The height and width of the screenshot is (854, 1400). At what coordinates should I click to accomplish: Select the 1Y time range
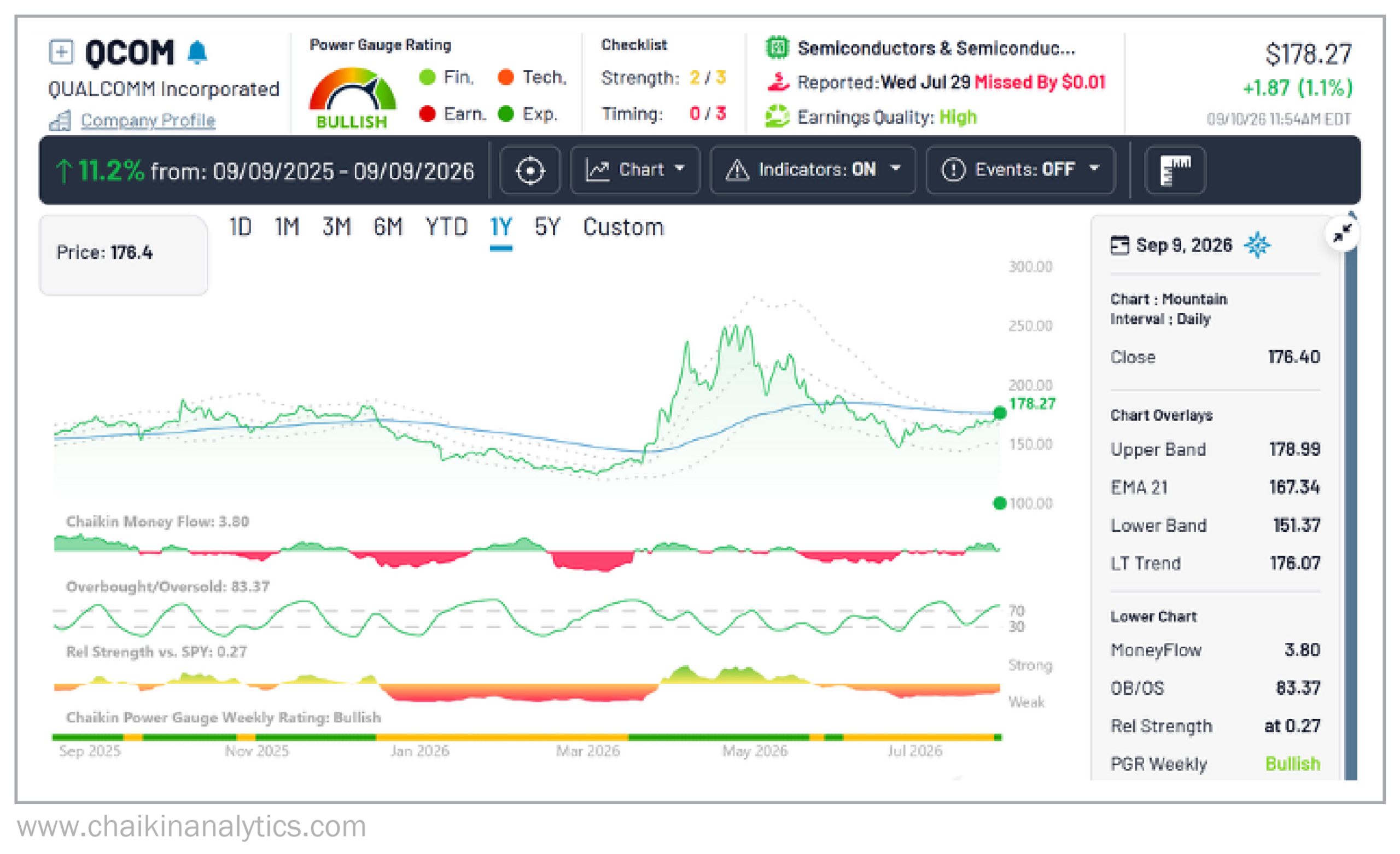500,227
